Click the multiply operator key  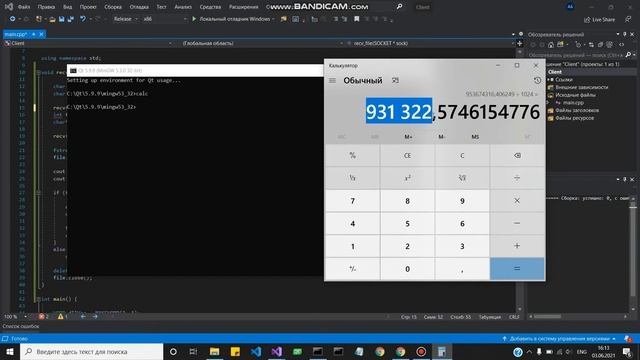(517, 201)
